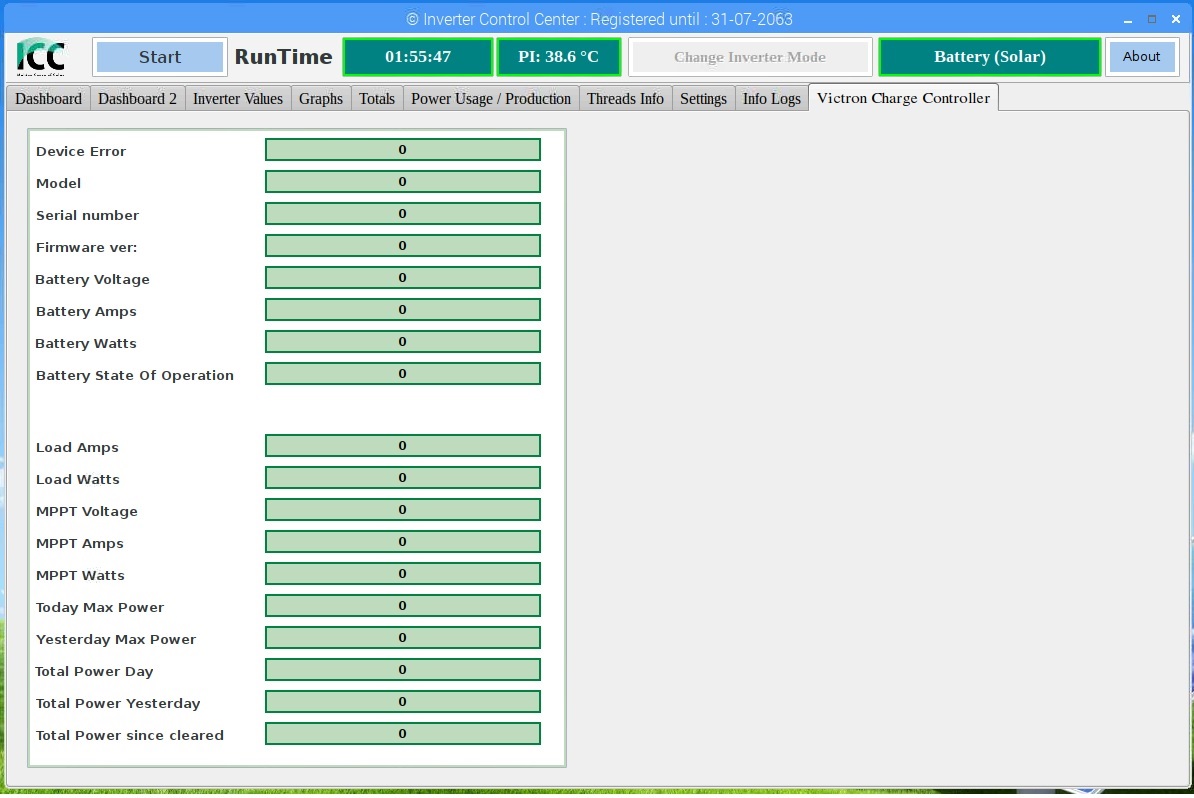Open the Settings tab
The image size is (1194, 798).
tap(703, 98)
